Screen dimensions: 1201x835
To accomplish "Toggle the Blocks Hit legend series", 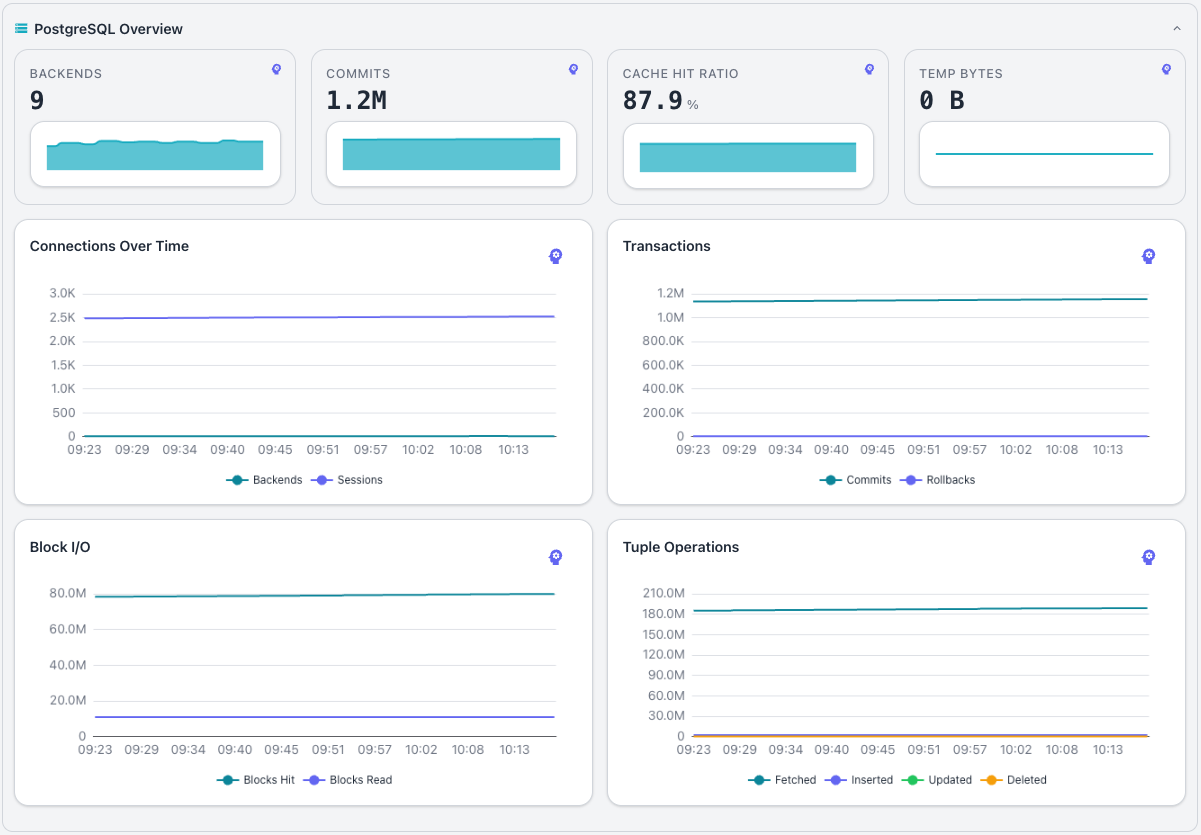I will click(256, 780).
